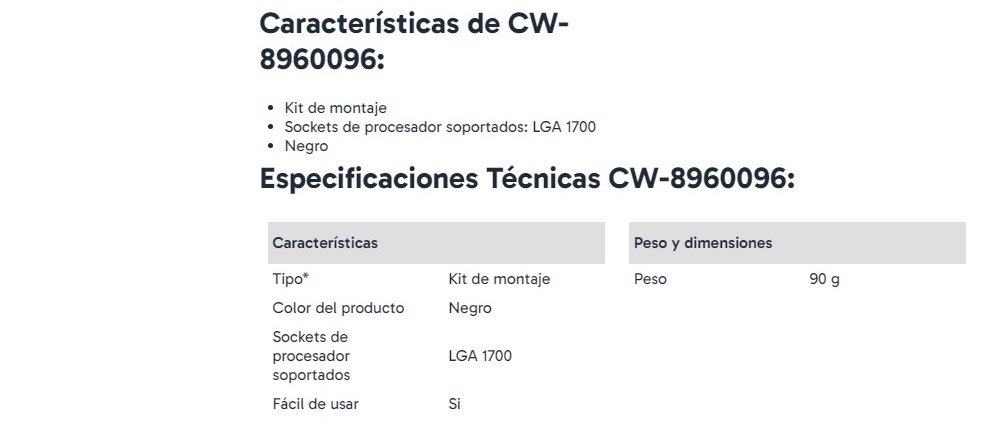The image size is (990, 421).
Task: Click the 'Tipo*' row label
Action: tap(290, 279)
